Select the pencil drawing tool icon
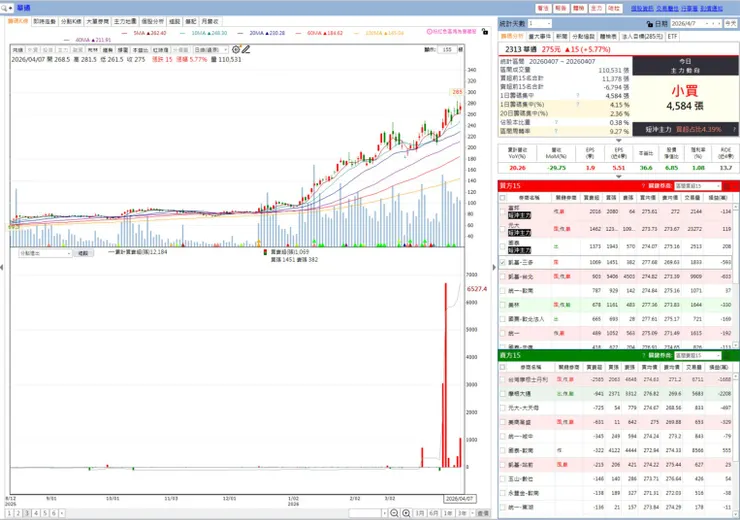Screen dimensions: 740x520 (x=246, y=49)
